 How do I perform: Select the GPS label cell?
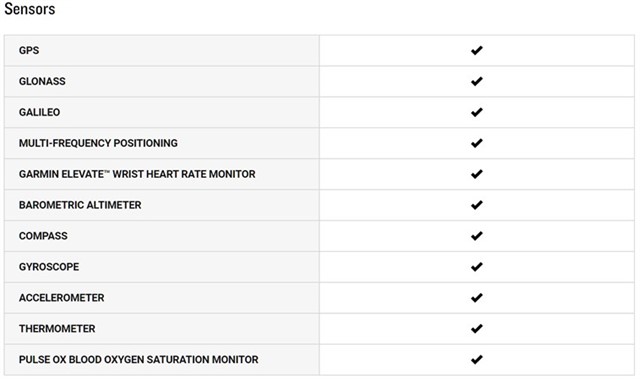click(162, 50)
